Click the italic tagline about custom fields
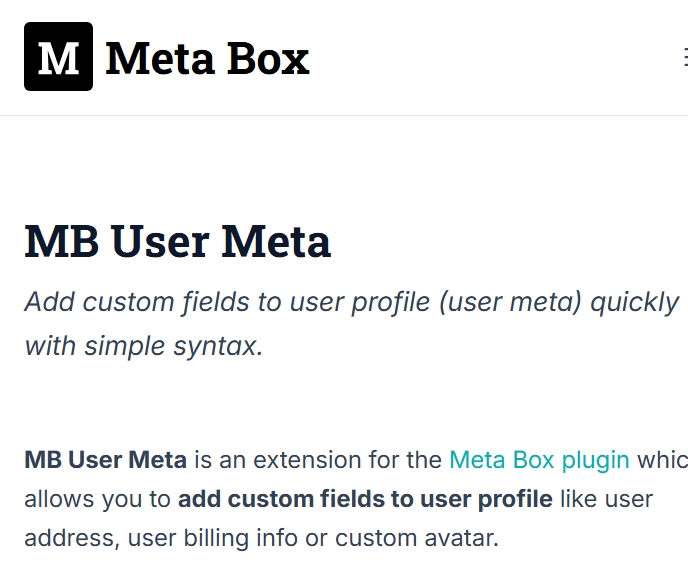The height and width of the screenshot is (585, 688). click(x=351, y=324)
